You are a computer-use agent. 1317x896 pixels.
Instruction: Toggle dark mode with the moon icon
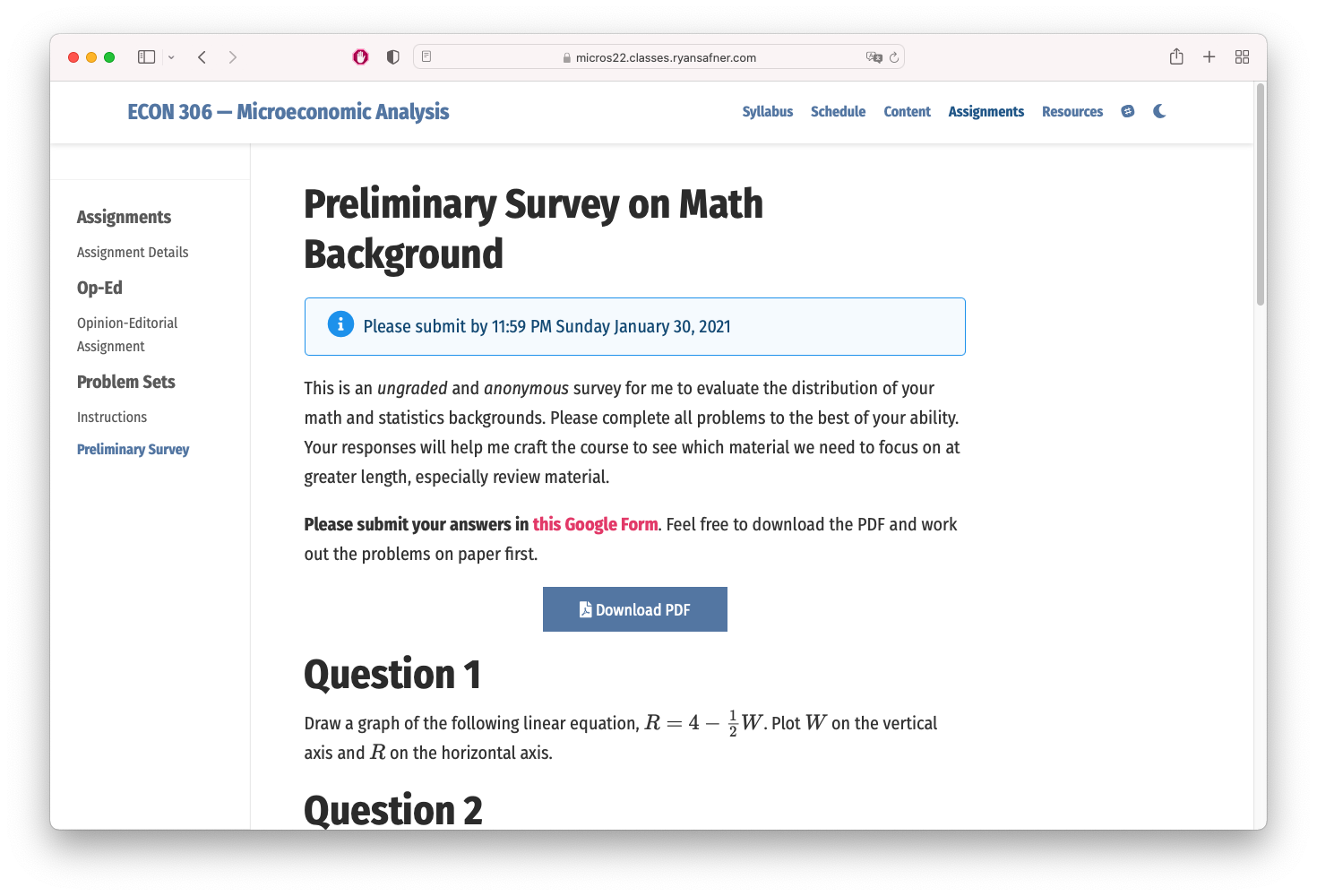tap(1159, 111)
